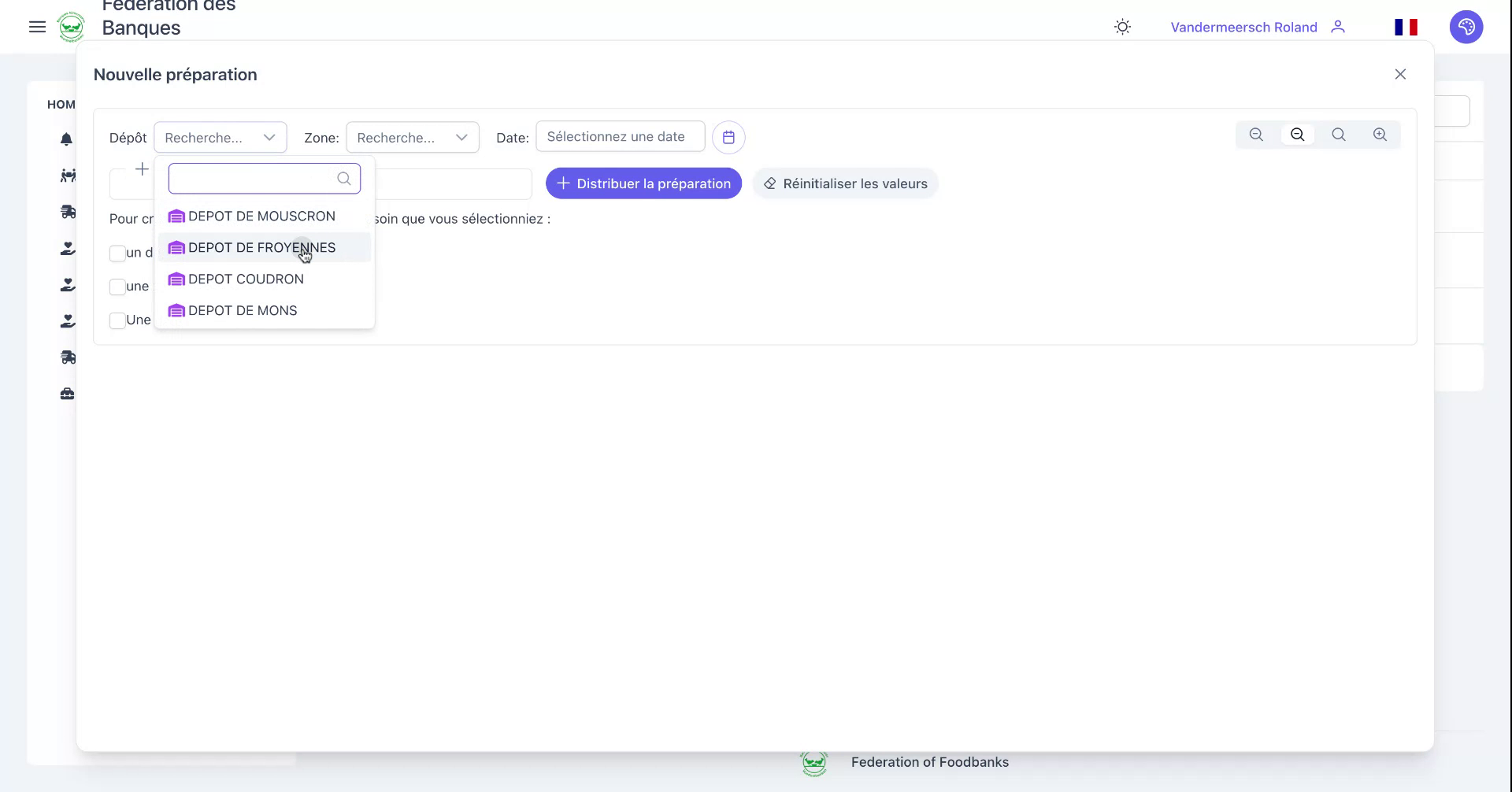Click the search magnifier in the dropdown field
The width and height of the screenshot is (1512, 792).
click(x=343, y=179)
